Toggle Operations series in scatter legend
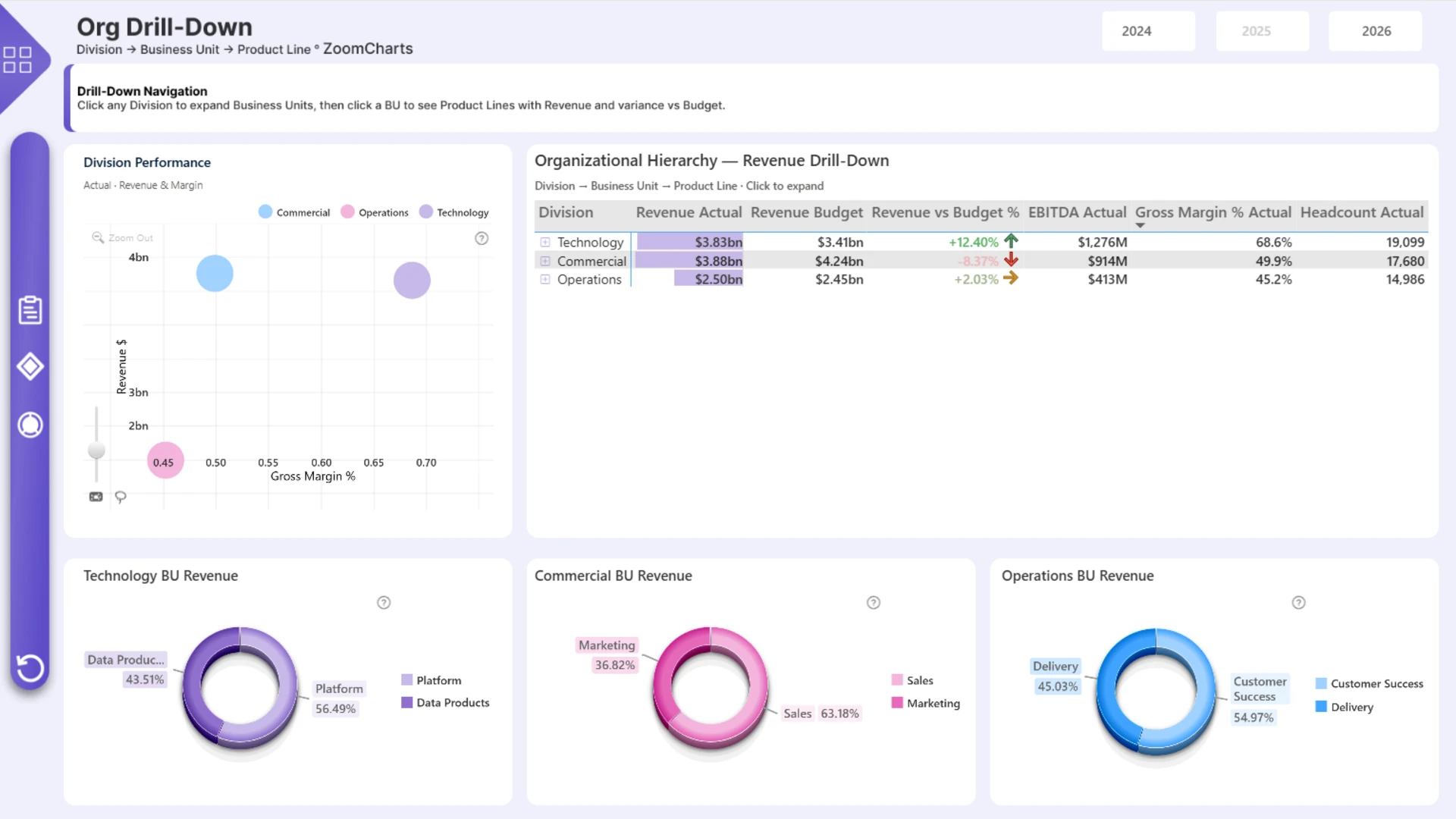1456x819 pixels. [x=375, y=212]
